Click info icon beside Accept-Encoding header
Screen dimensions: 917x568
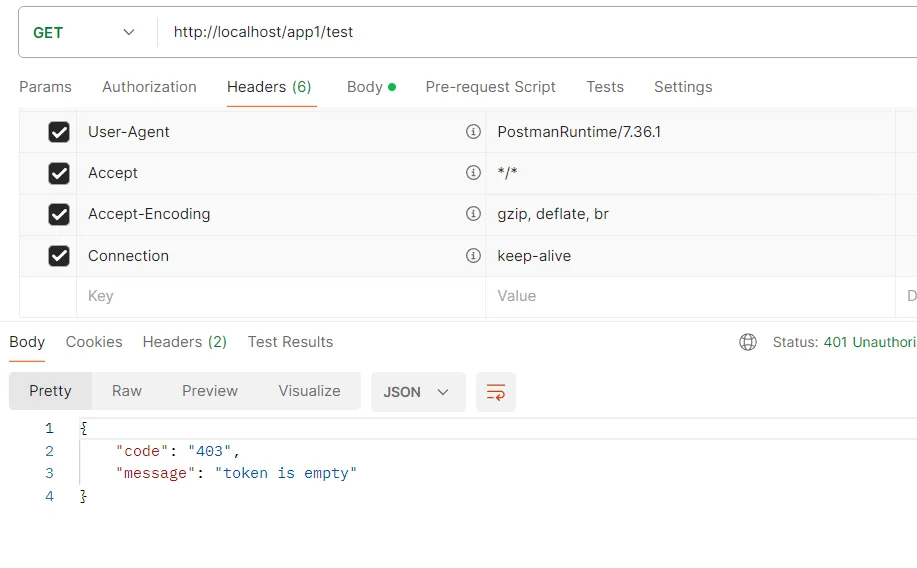[x=473, y=214]
